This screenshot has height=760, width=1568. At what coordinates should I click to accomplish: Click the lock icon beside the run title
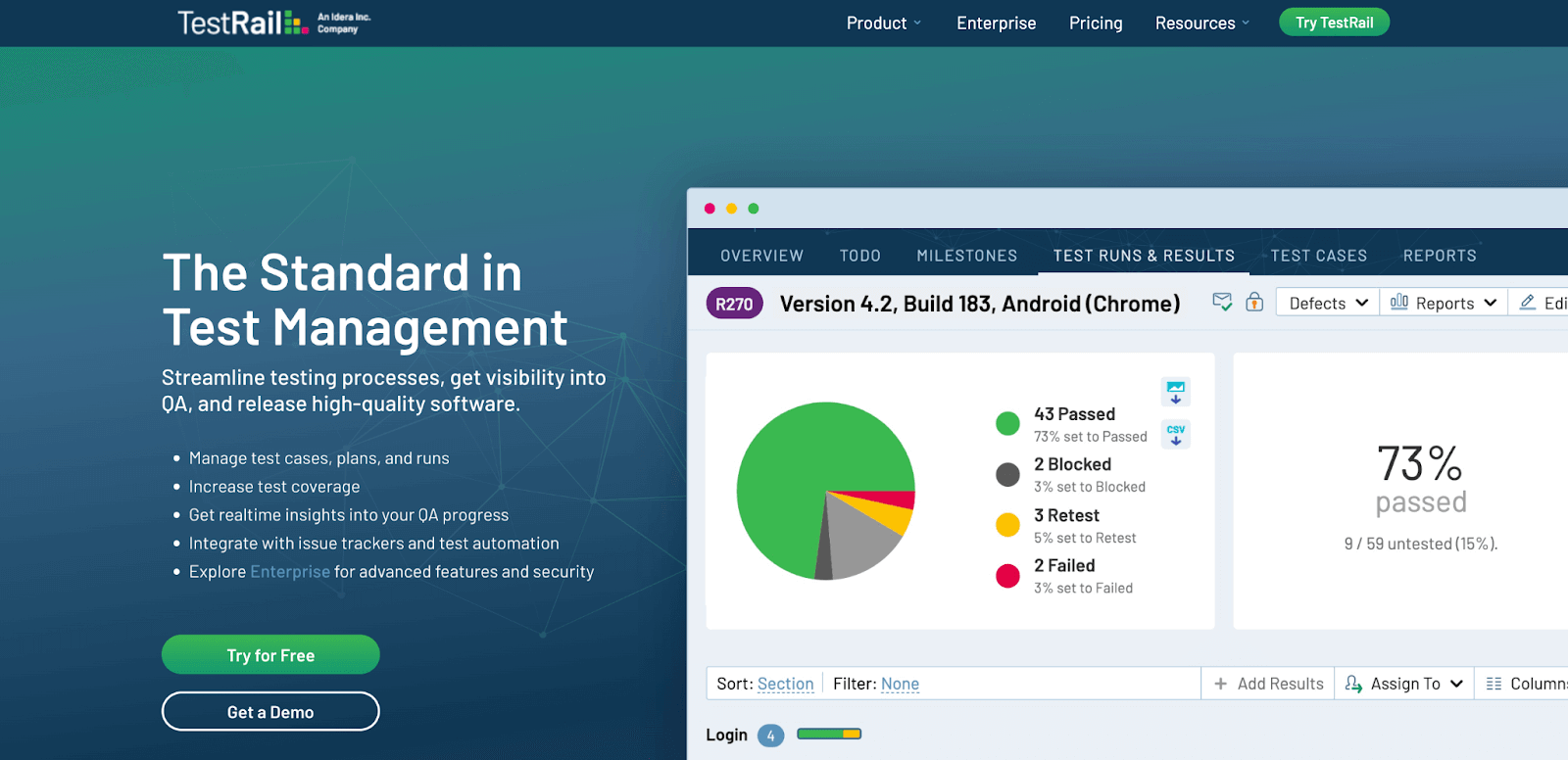(1254, 302)
